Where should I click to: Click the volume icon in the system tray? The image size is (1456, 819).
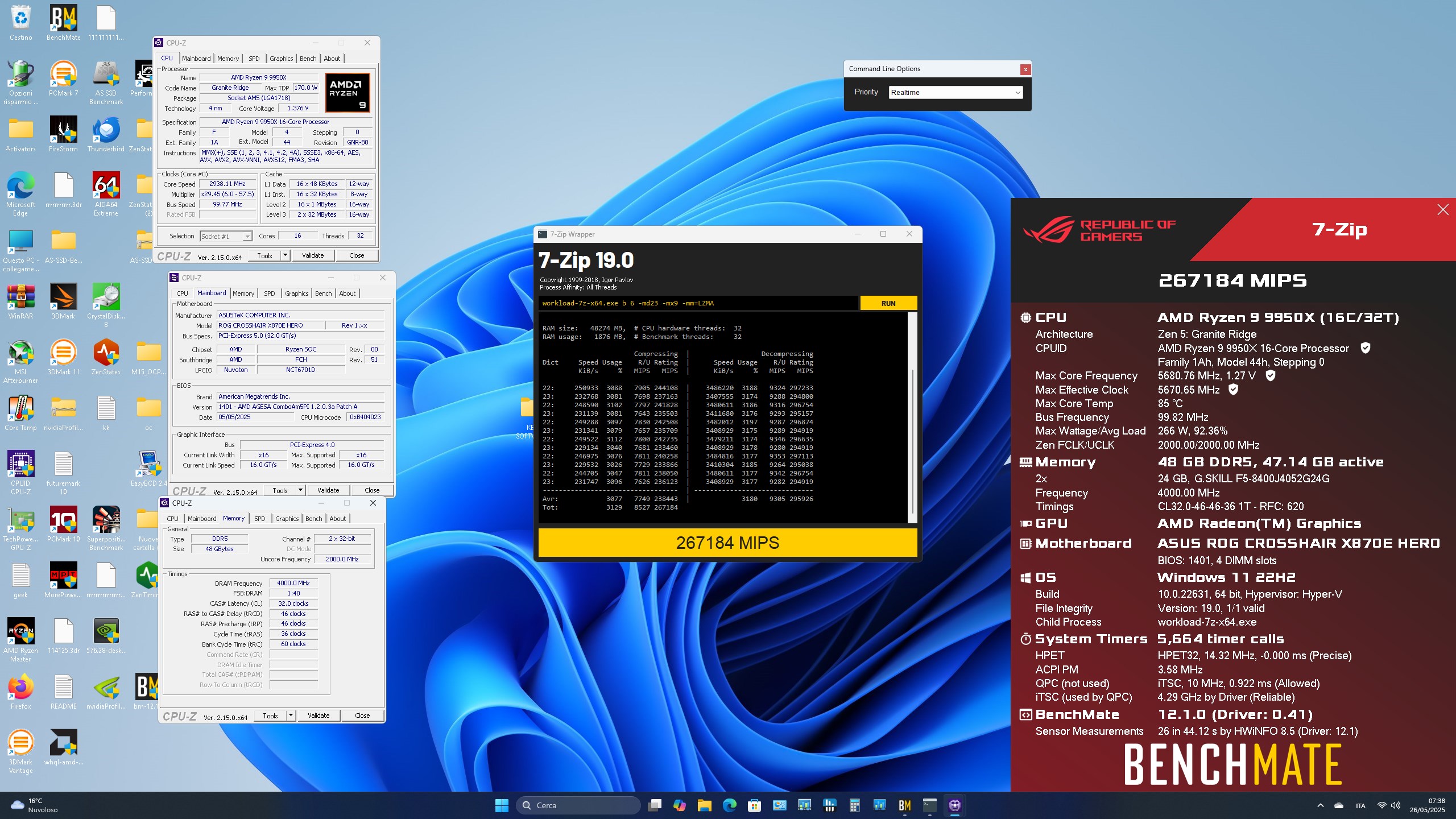coord(1396,805)
